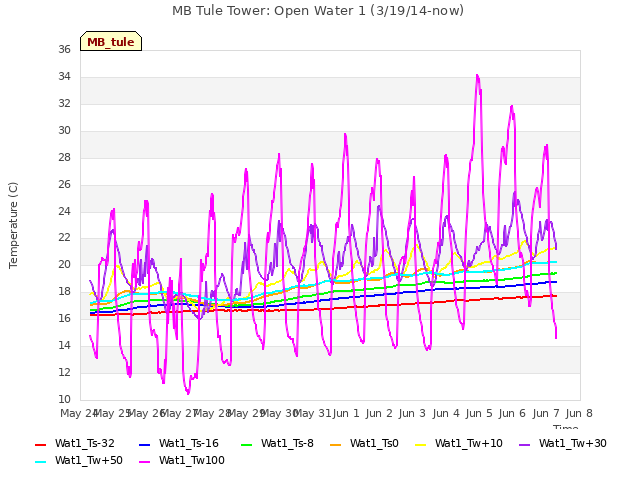Viewport: 640px width, 480px height.
Task: Click the MB_tule label box
Action: tap(111, 41)
